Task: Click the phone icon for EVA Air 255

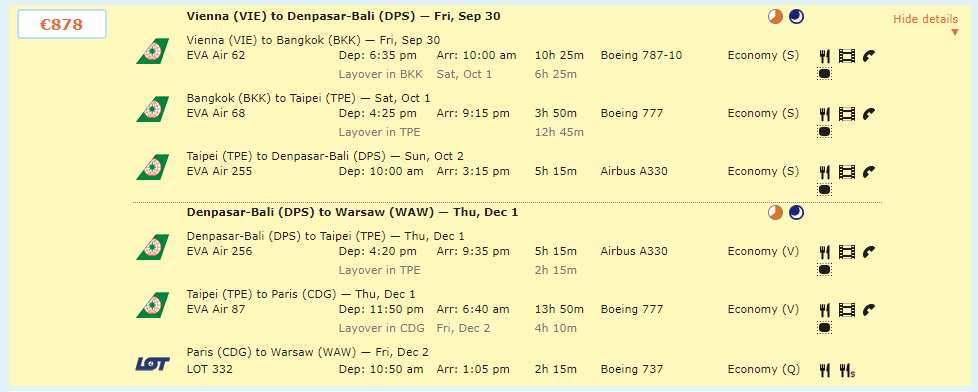Action: 869,172
